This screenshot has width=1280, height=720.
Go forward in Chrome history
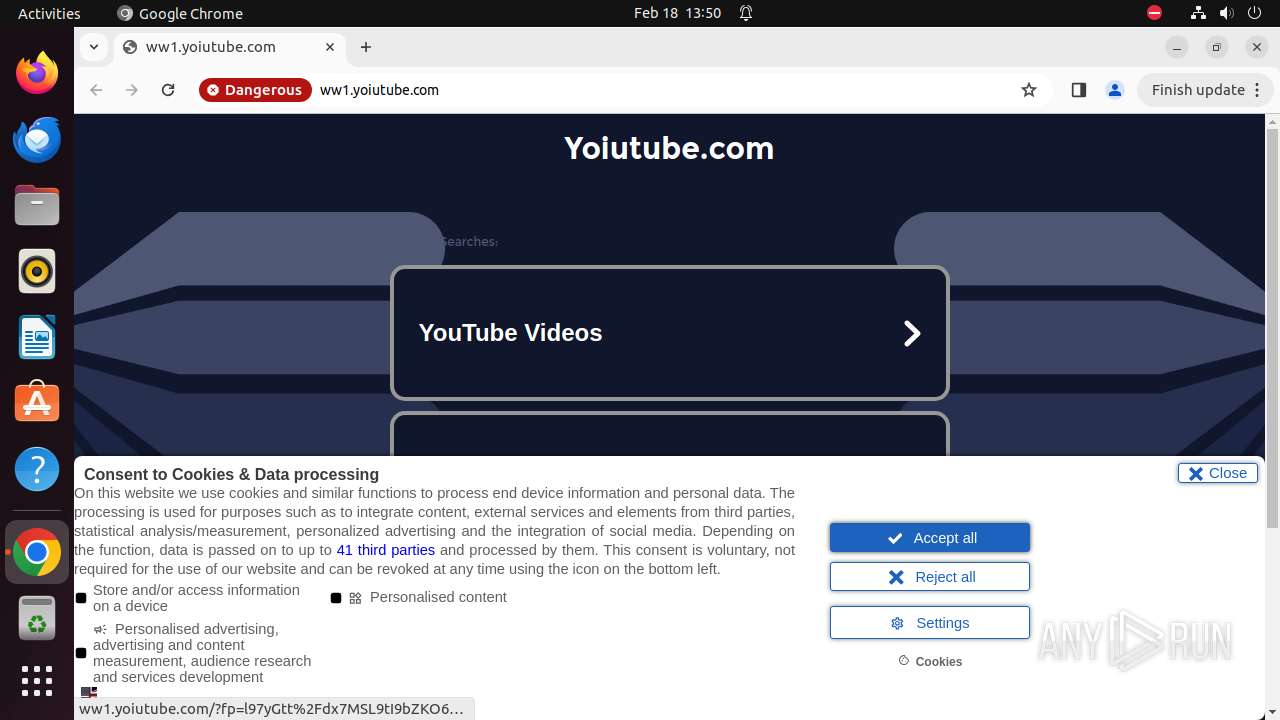[132, 90]
